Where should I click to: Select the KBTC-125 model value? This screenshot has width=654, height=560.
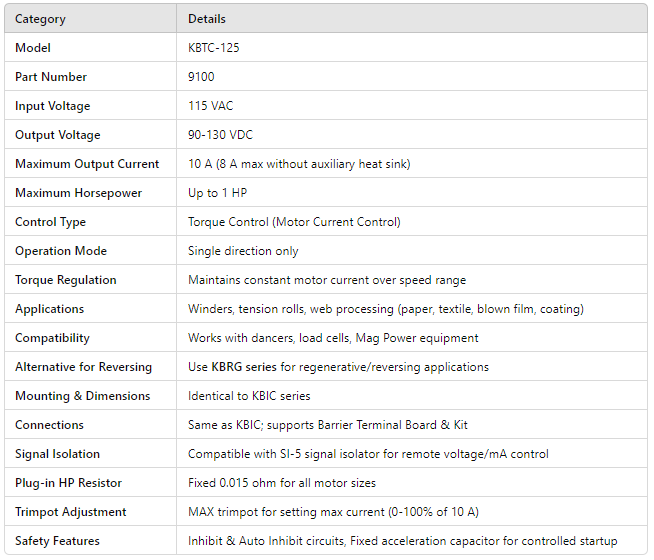point(214,48)
